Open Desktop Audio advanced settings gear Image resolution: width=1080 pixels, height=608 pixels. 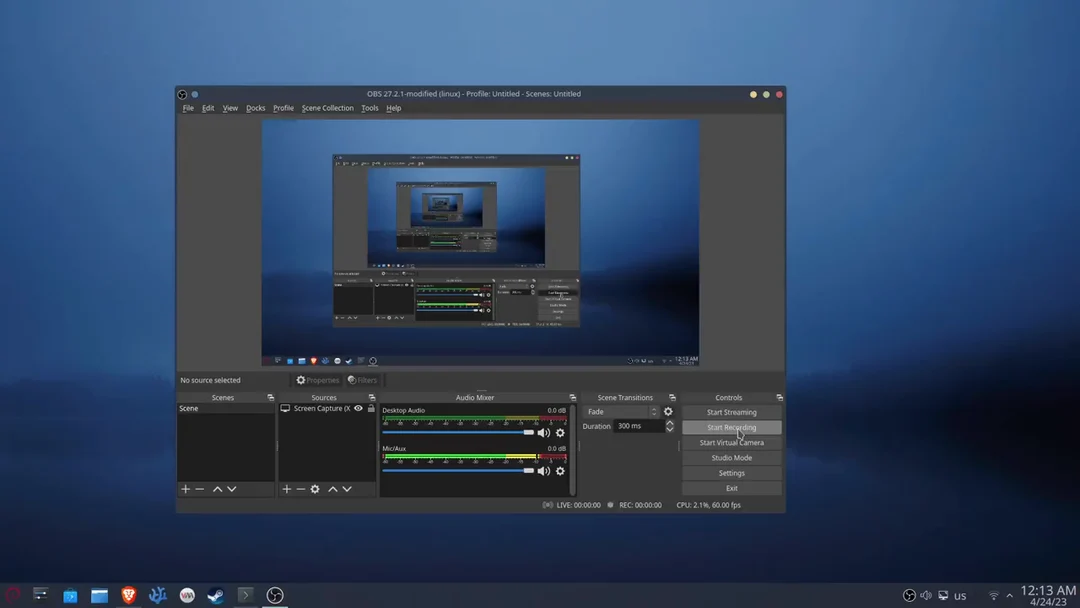click(x=560, y=432)
